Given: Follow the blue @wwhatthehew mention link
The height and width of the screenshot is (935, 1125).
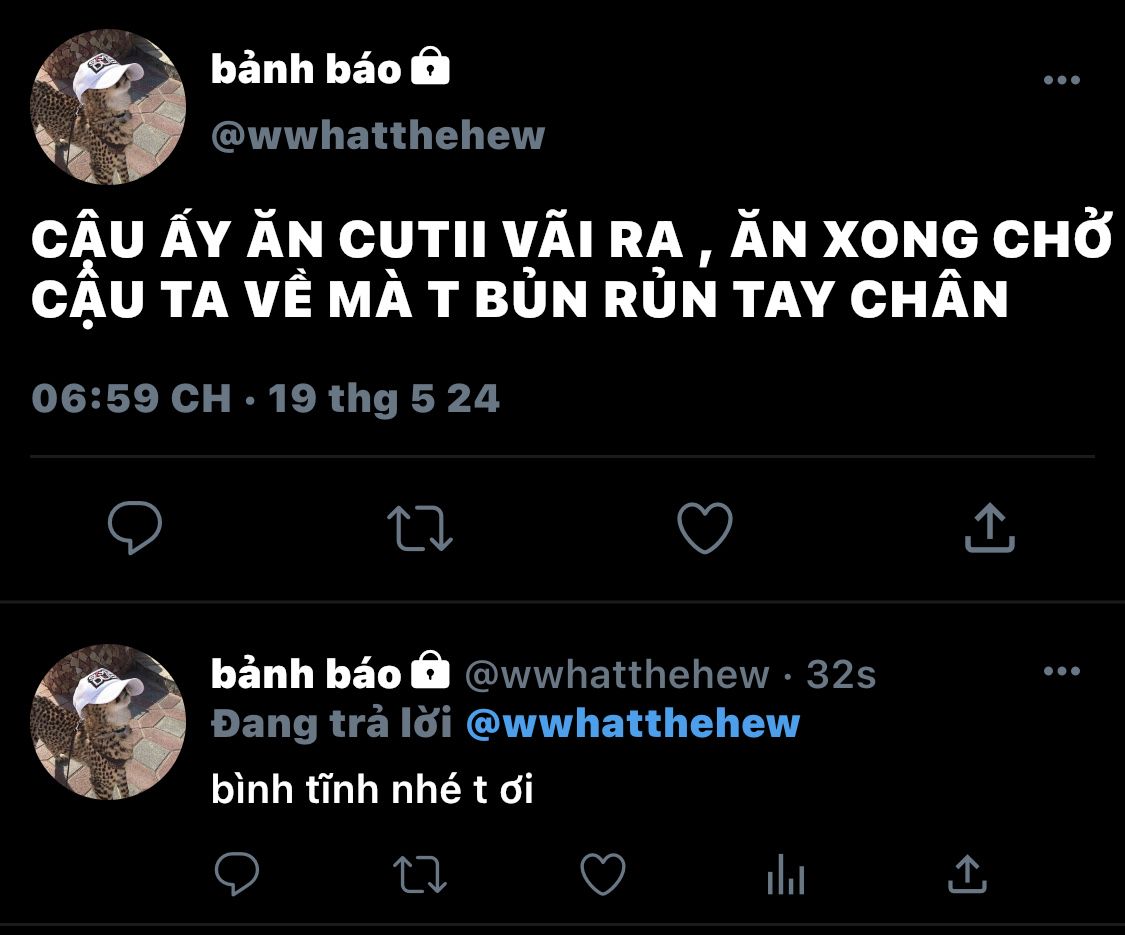Looking at the screenshot, I should tap(633, 723).
